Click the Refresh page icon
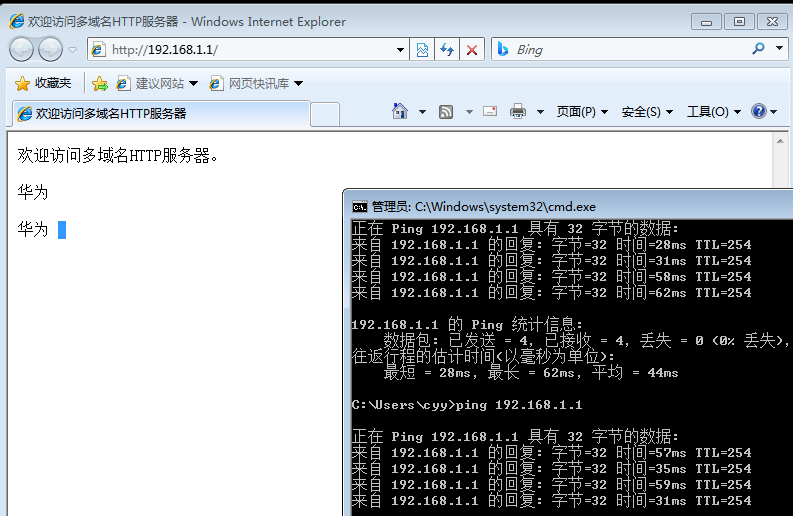Image resolution: width=793 pixels, height=516 pixels. 447,50
